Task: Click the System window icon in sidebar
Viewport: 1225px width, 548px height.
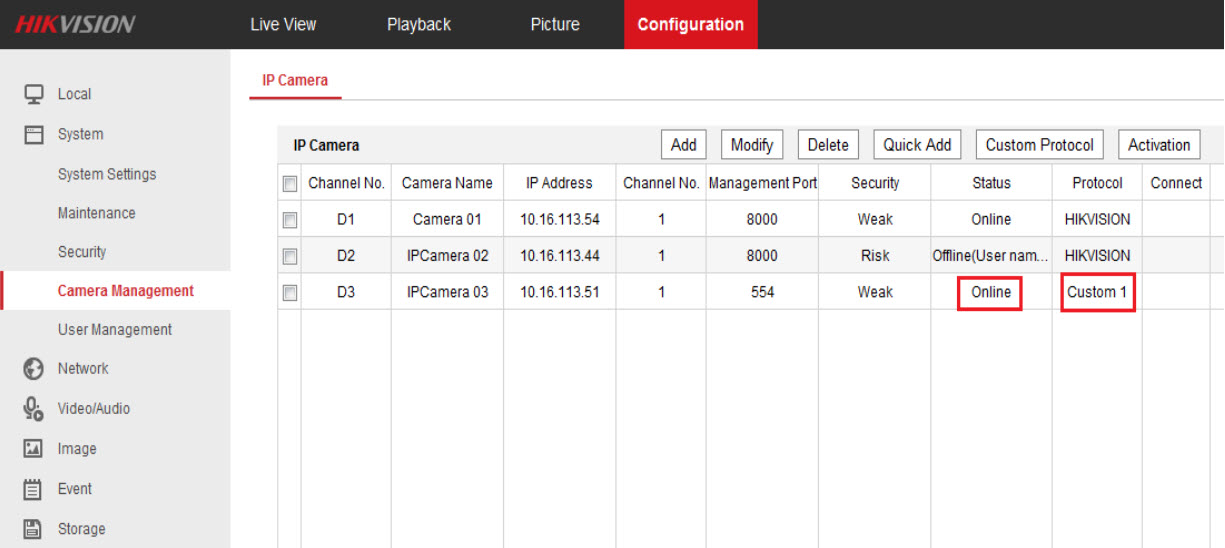Action: coord(34,134)
